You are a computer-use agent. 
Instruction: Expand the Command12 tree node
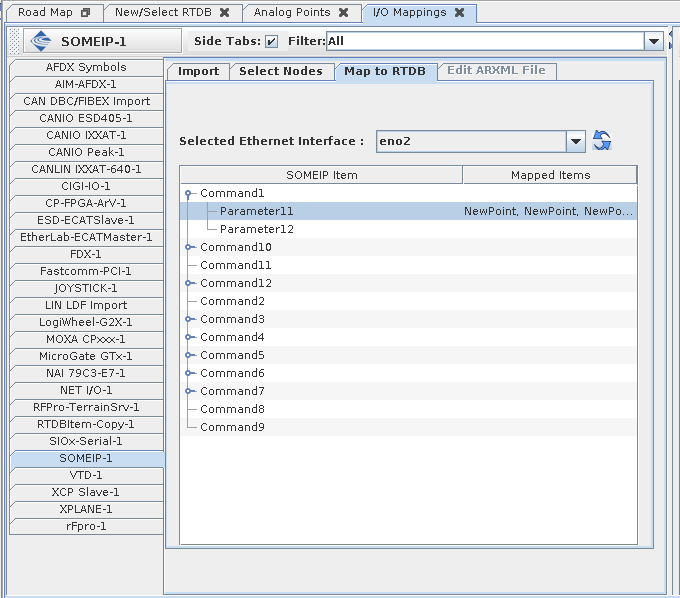pyautogui.click(x=188, y=283)
